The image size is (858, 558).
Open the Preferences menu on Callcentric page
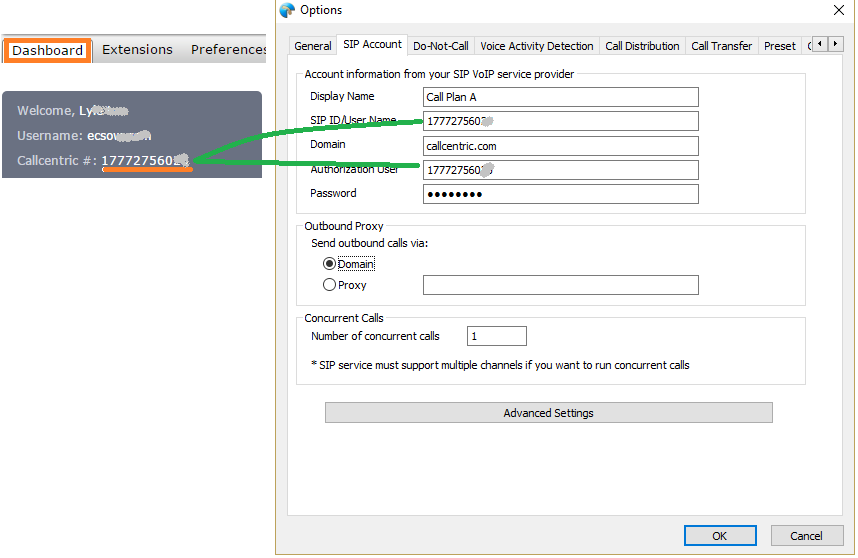pos(229,49)
